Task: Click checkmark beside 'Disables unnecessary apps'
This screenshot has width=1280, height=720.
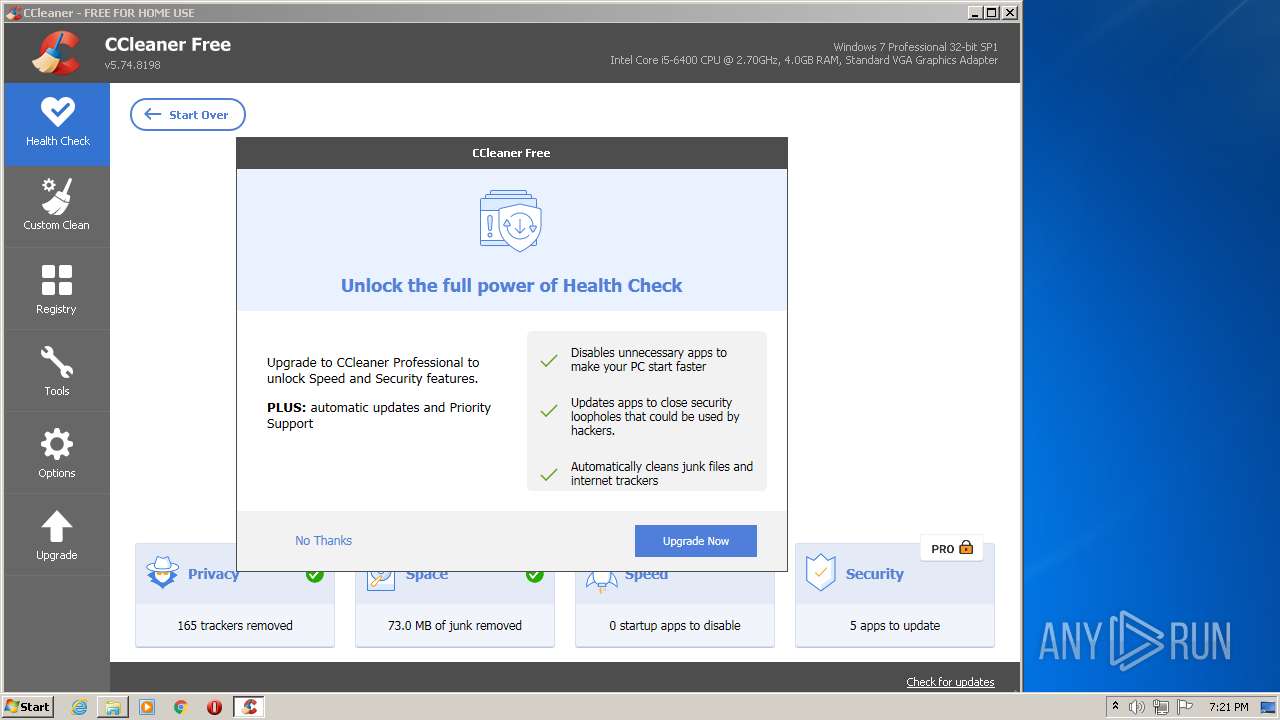Action: pos(549,361)
